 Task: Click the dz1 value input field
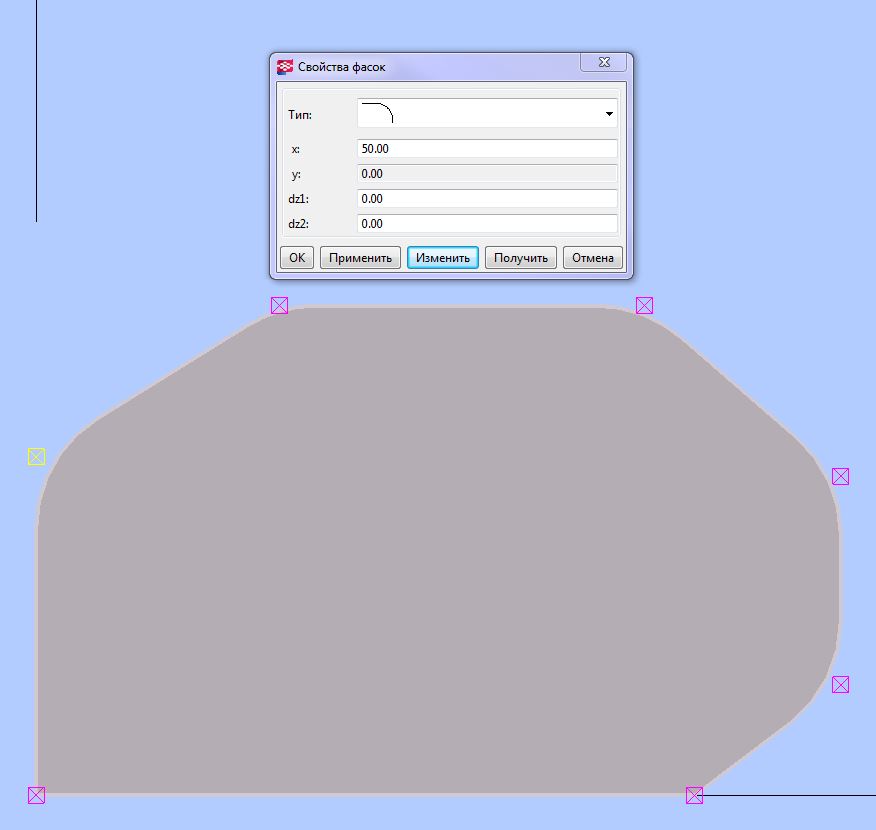[487, 198]
